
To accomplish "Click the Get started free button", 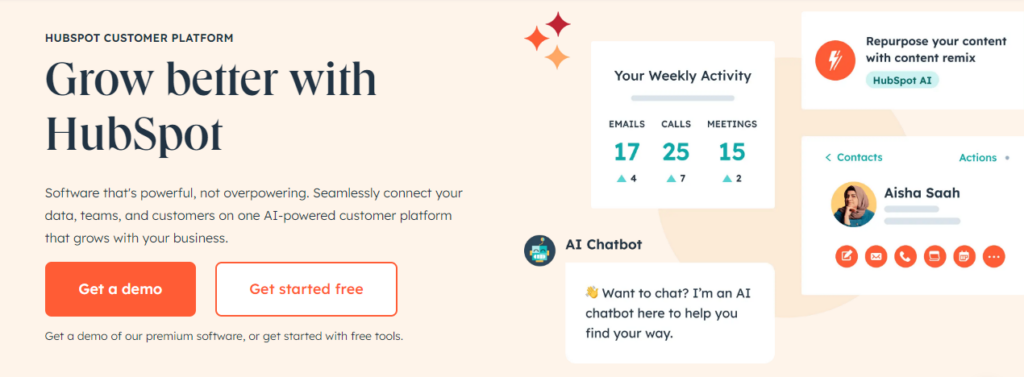I will click(x=306, y=289).
